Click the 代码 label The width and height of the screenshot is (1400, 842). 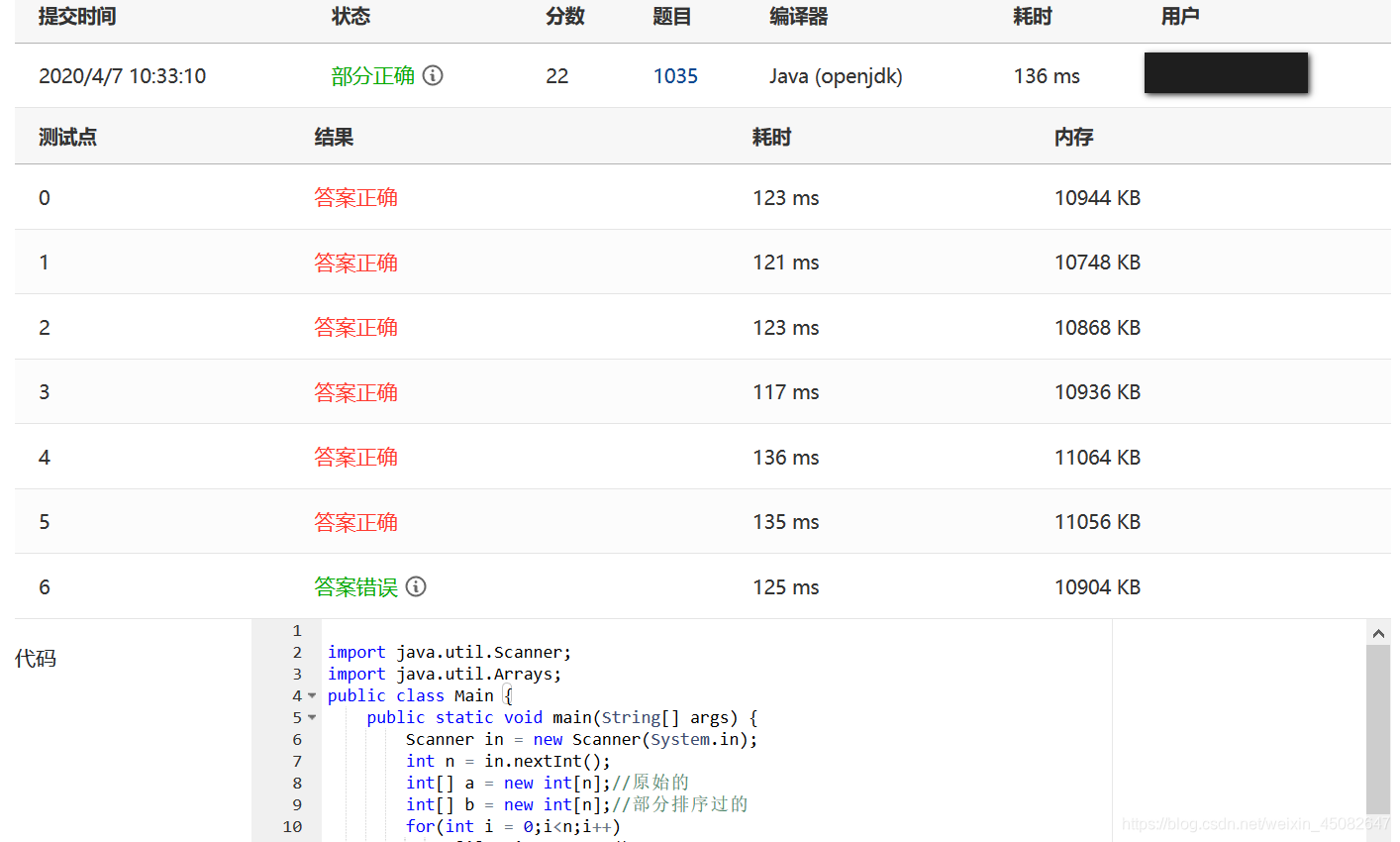[x=36, y=659]
